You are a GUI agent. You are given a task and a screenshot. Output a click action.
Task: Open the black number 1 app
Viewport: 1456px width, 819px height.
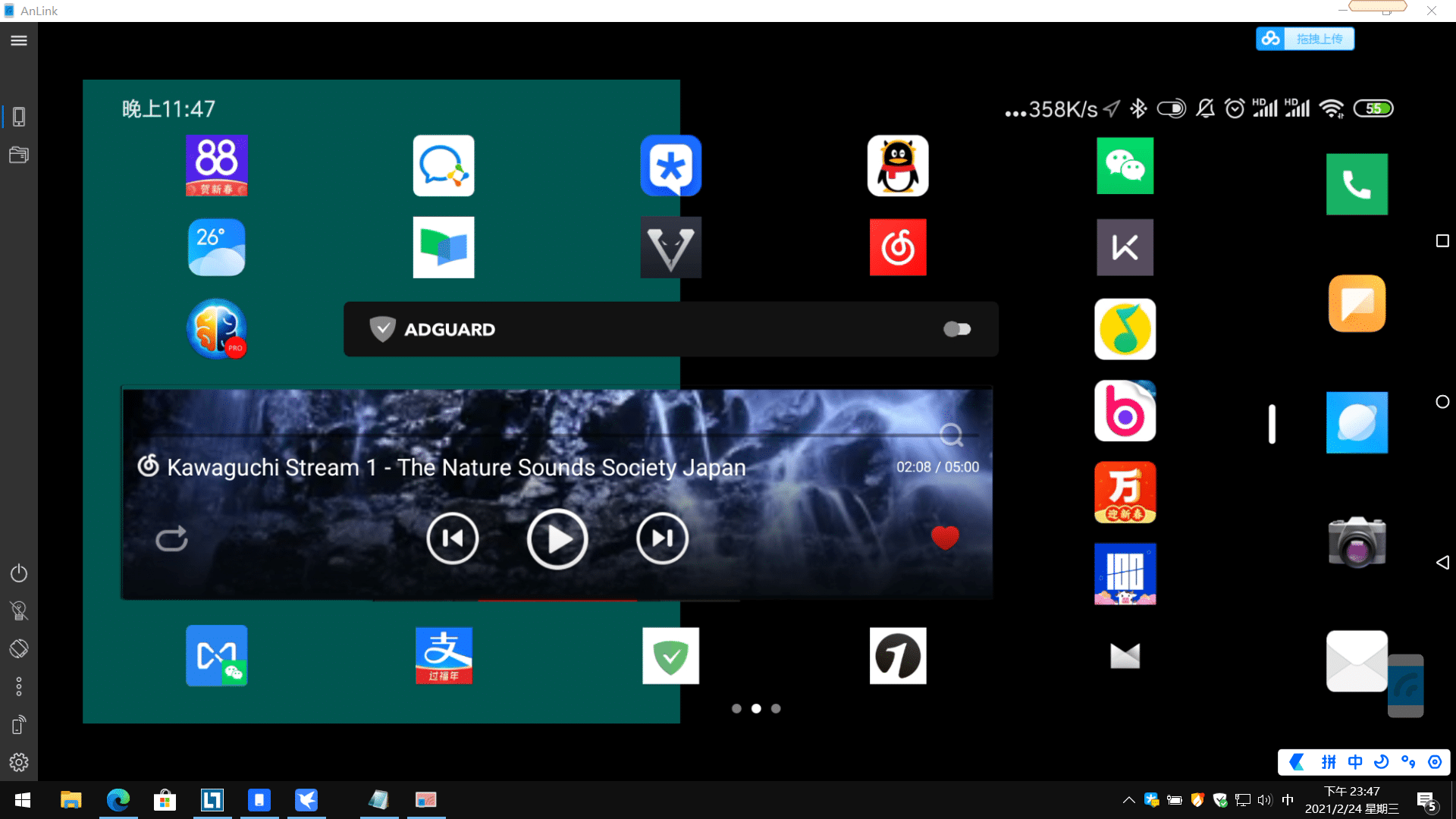(898, 656)
